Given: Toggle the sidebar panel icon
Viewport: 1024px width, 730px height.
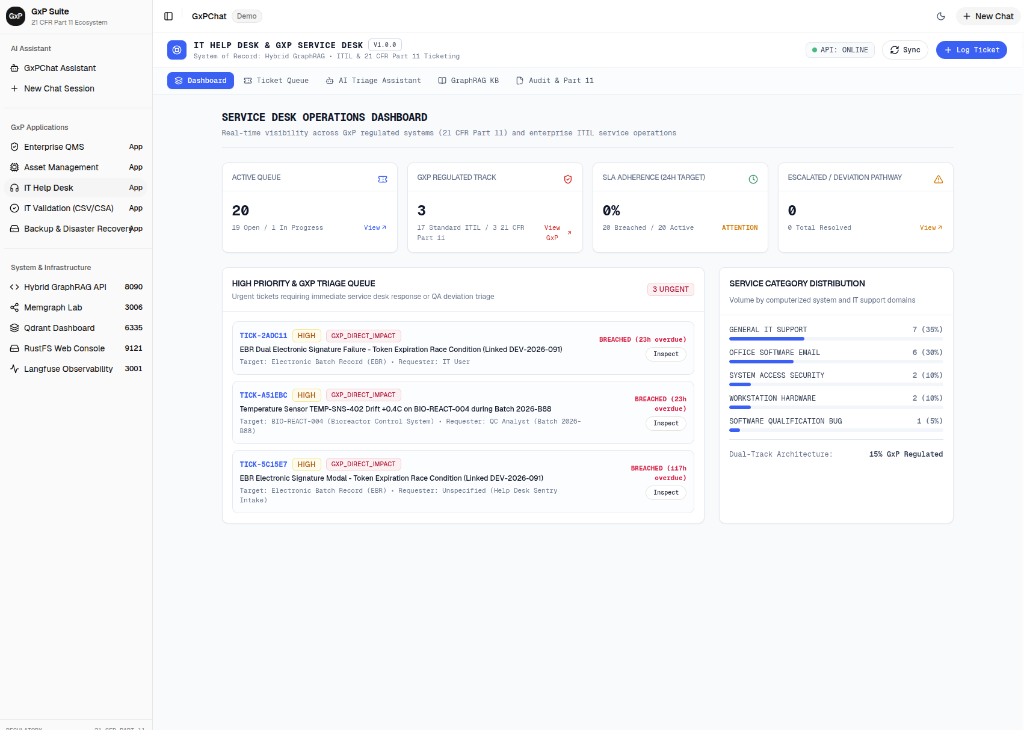Looking at the screenshot, I should [x=168, y=16].
